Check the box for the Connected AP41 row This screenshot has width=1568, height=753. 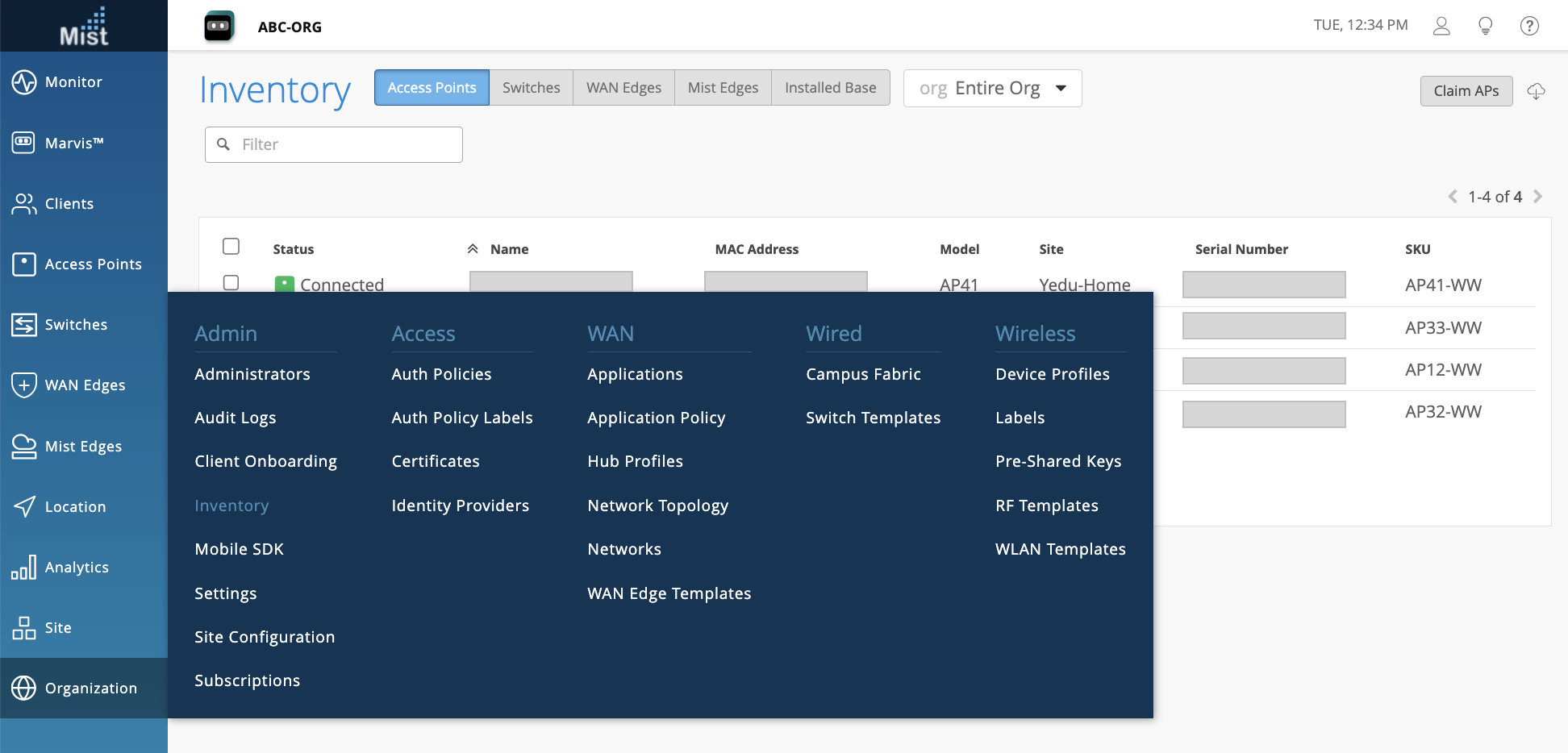click(x=231, y=283)
